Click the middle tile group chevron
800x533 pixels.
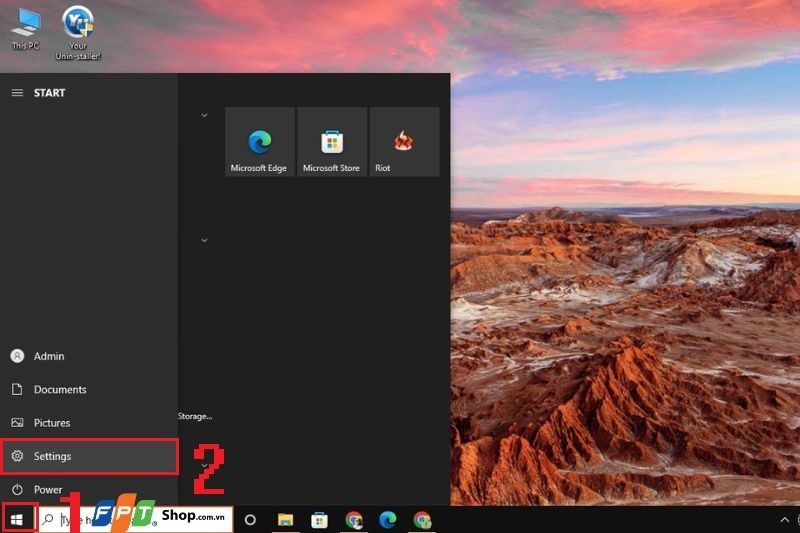pyautogui.click(x=204, y=240)
